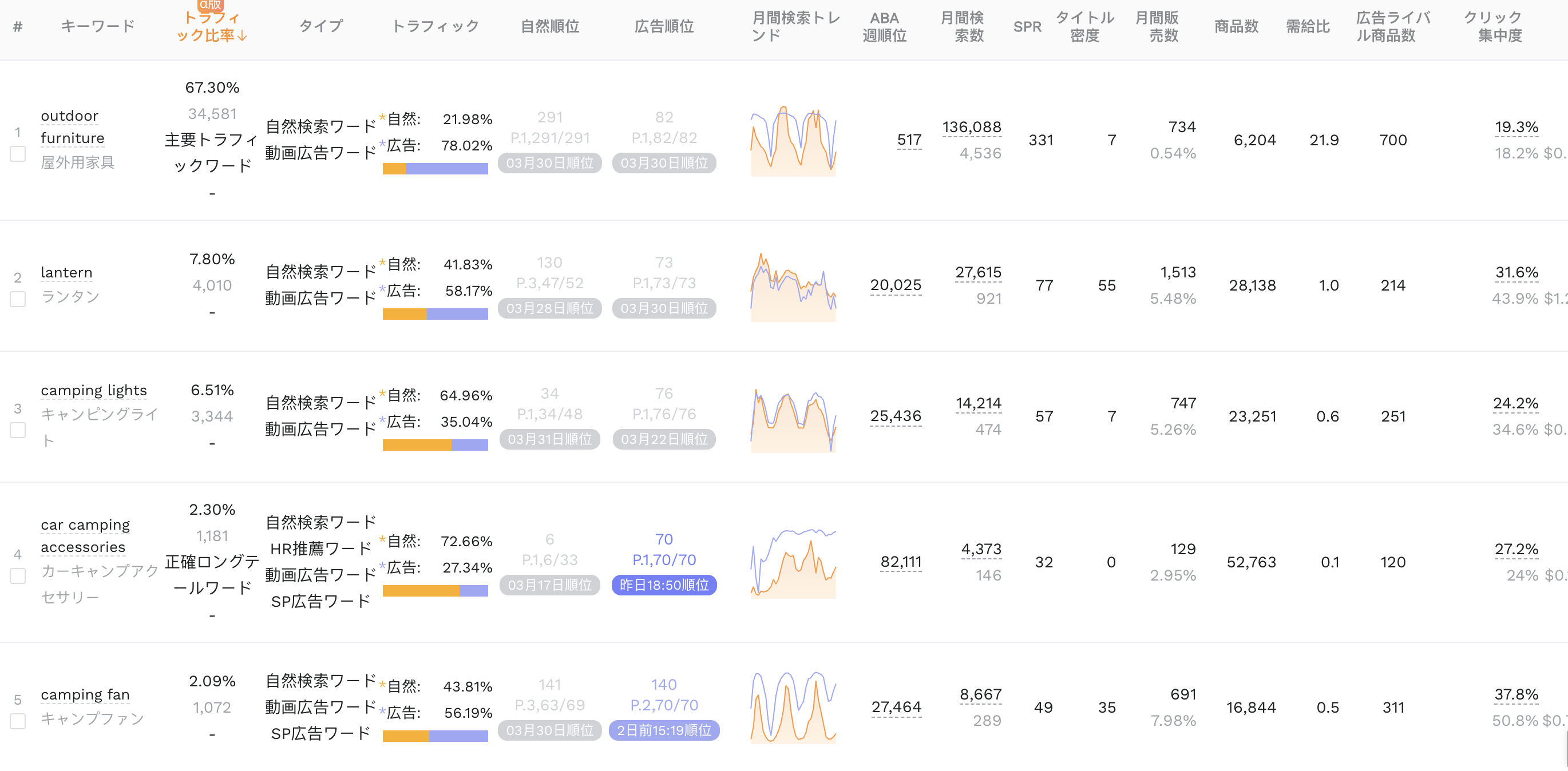Screen dimensions: 1568x771
Task: Click the クリック集中度 column header
Action: point(1493,27)
